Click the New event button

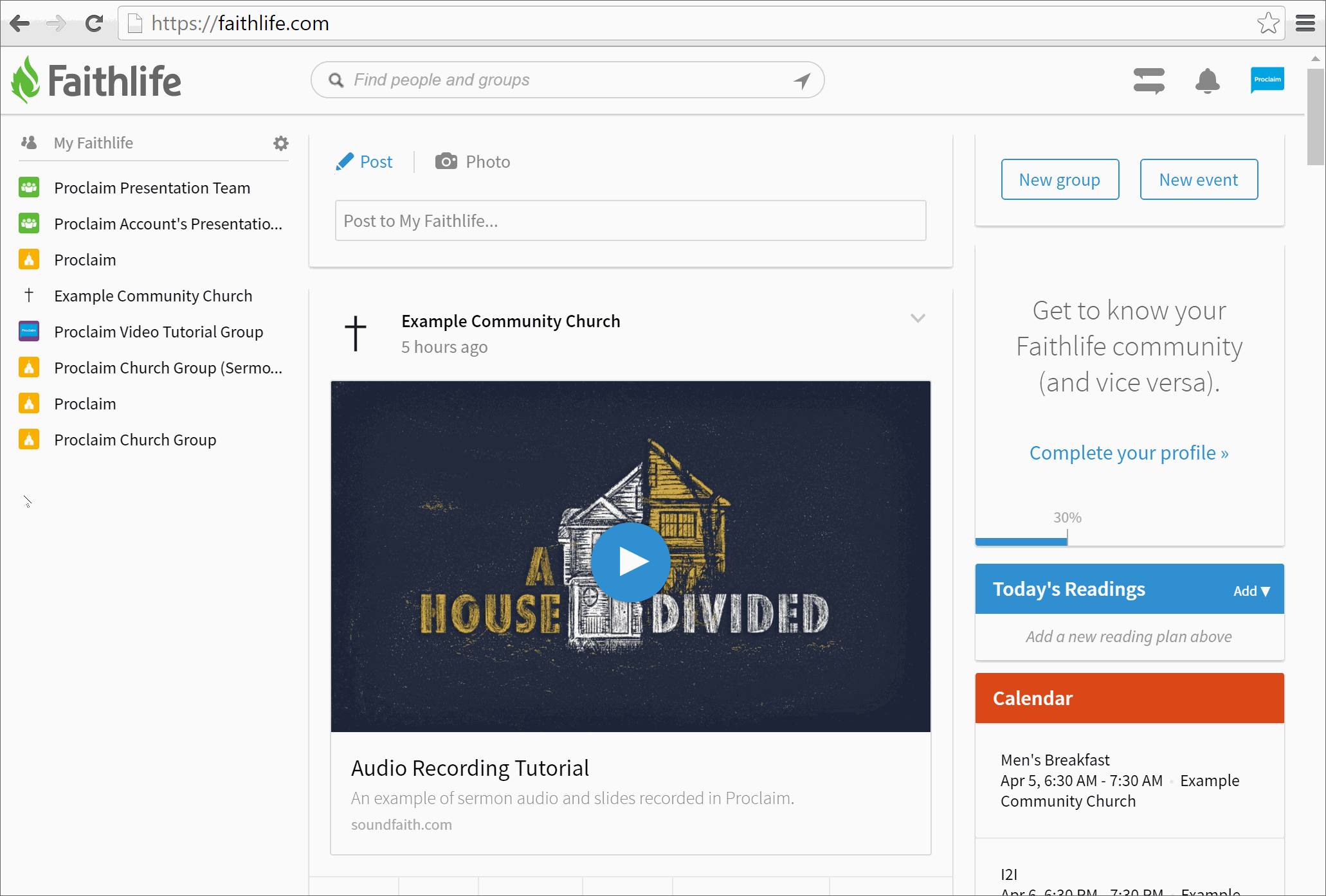click(x=1199, y=179)
